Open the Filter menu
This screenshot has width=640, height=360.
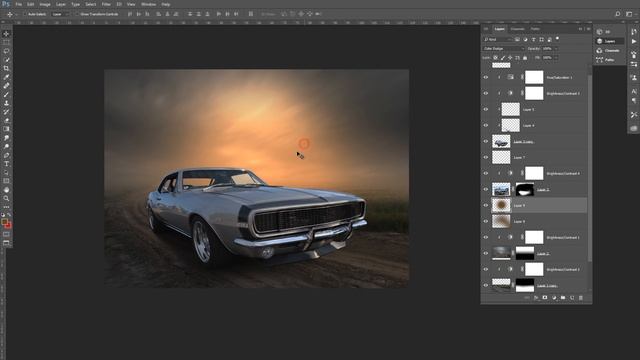pos(106,4)
